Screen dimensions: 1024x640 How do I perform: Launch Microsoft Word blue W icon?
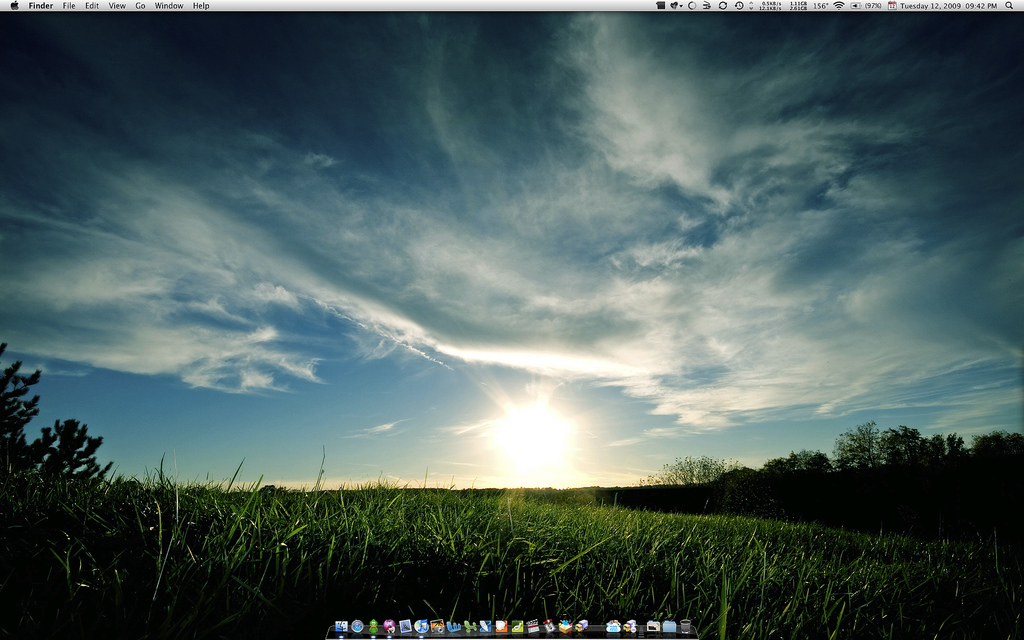coord(453,626)
